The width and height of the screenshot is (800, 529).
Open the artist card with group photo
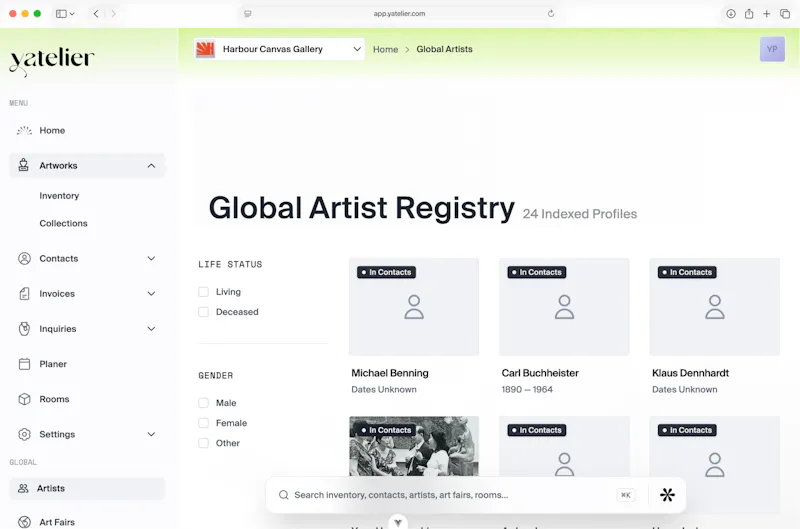(x=414, y=446)
